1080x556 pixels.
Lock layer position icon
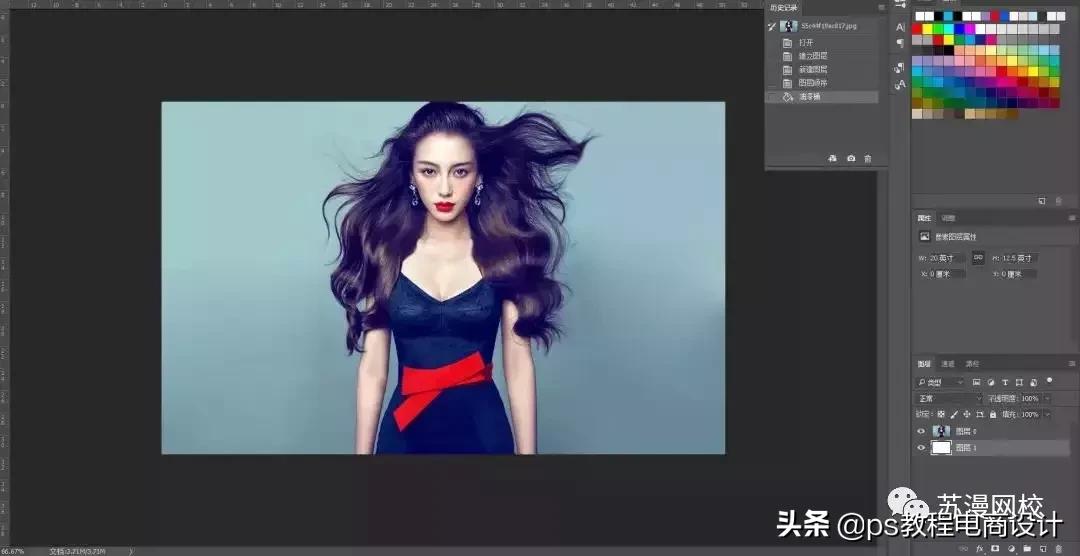point(967,415)
